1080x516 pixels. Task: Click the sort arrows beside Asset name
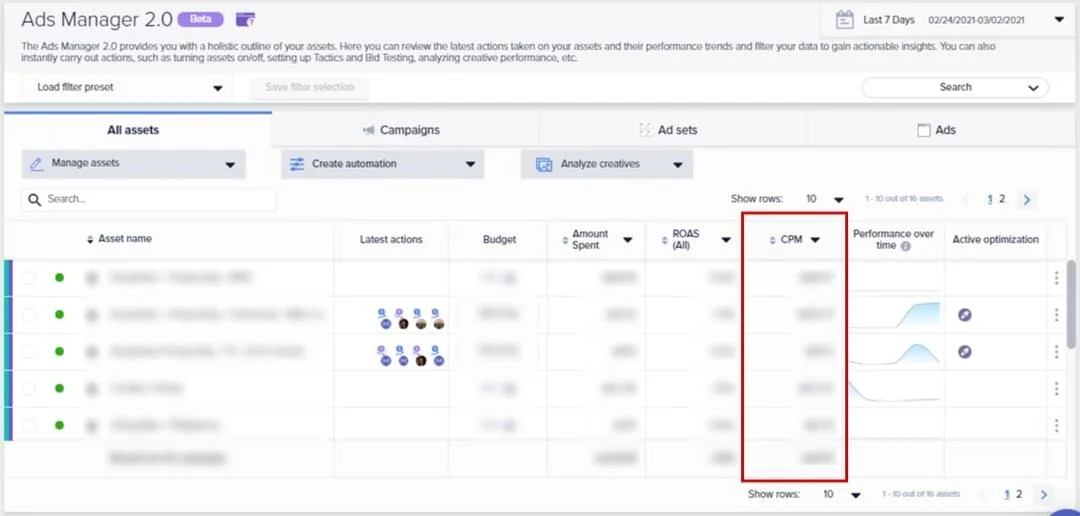(90, 239)
